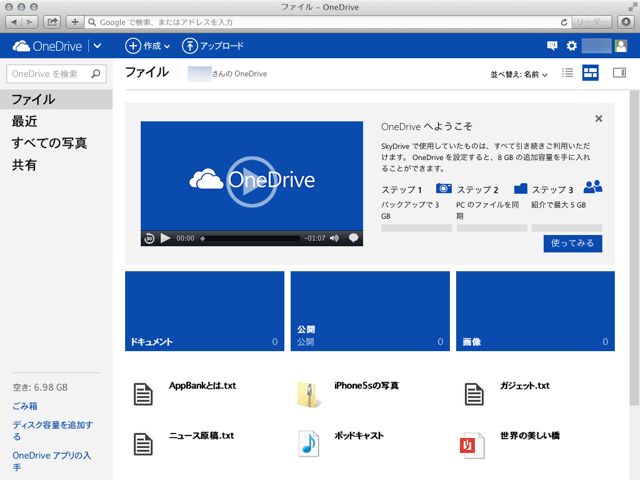Select the AppBankとは.txt file icon

pos(143,394)
